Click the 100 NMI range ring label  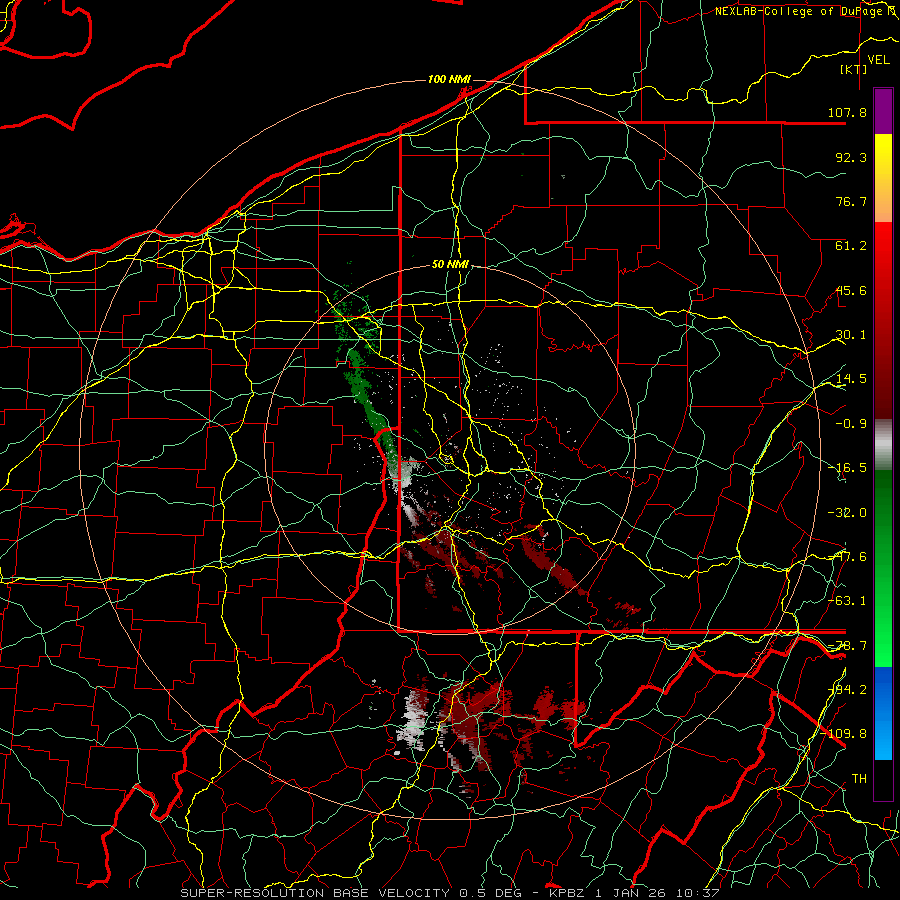449,79
